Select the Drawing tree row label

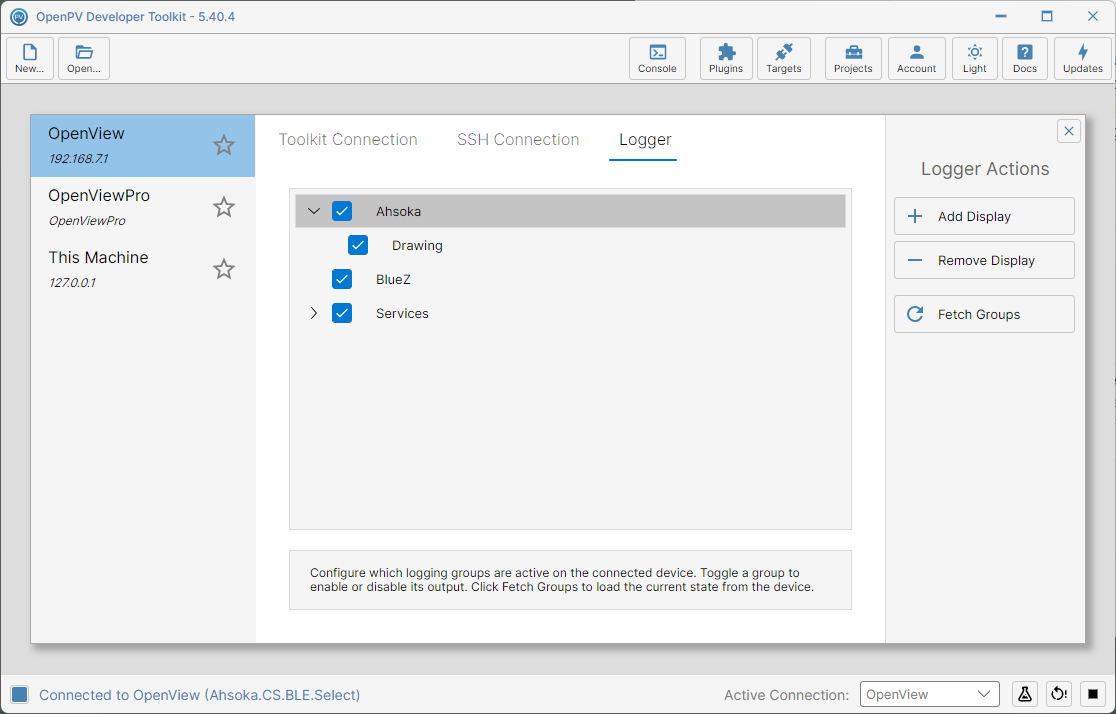point(417,246)
